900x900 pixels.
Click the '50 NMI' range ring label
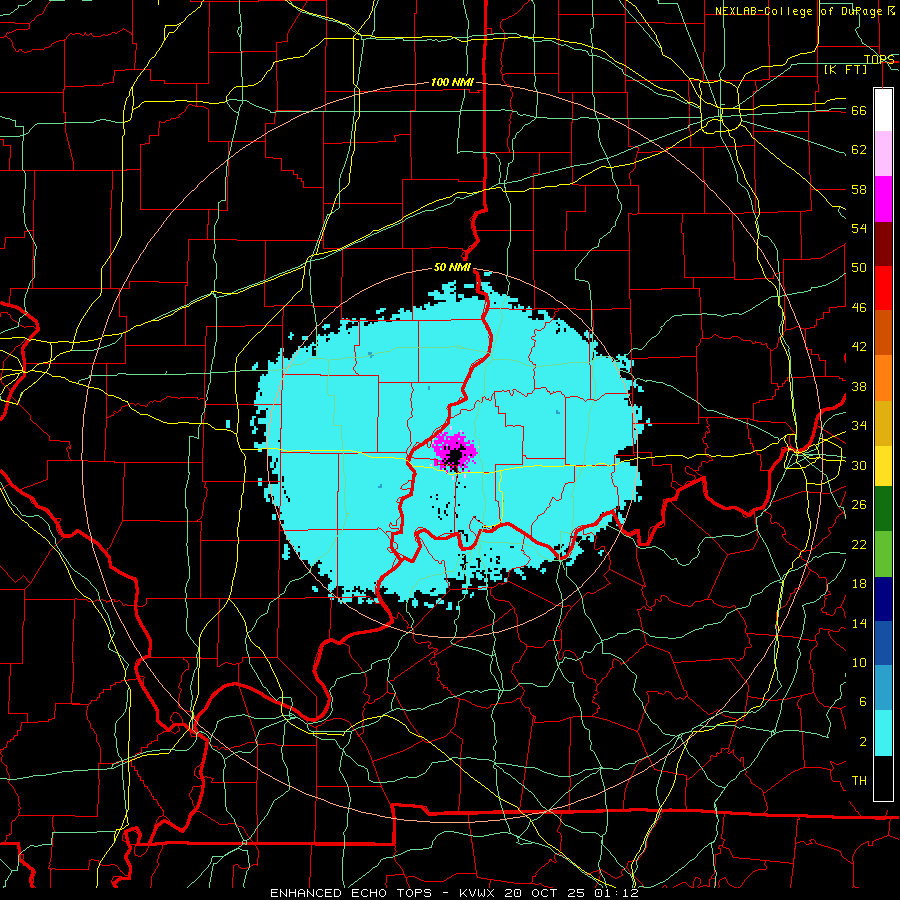[452, 267]
